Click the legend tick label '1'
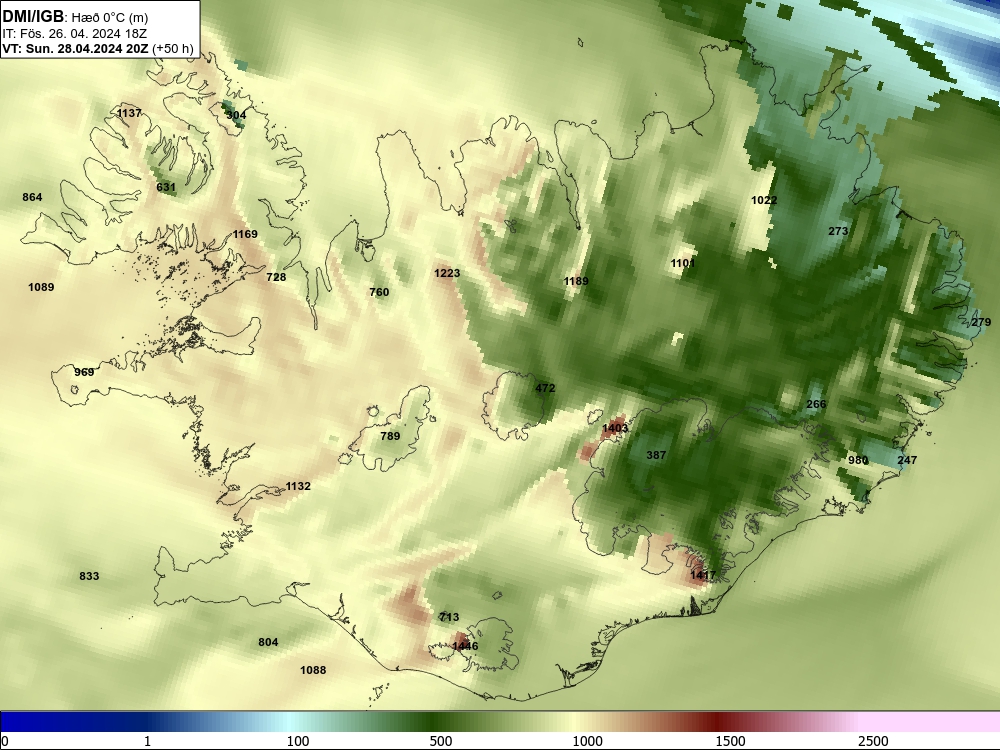The width and height of the screenshot is (1000, 750). click(147, 741)
